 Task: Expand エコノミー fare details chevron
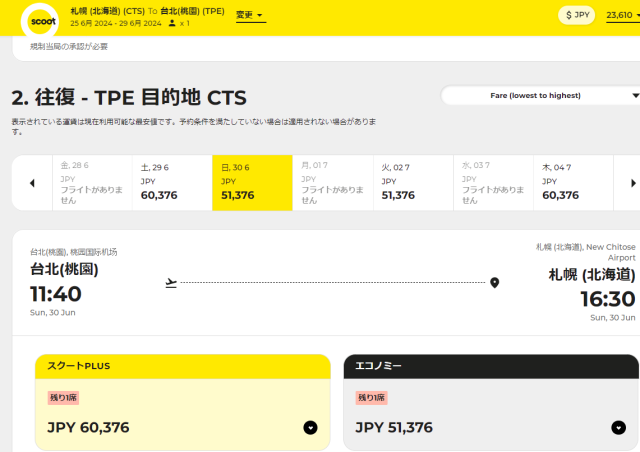click(618, 428)
